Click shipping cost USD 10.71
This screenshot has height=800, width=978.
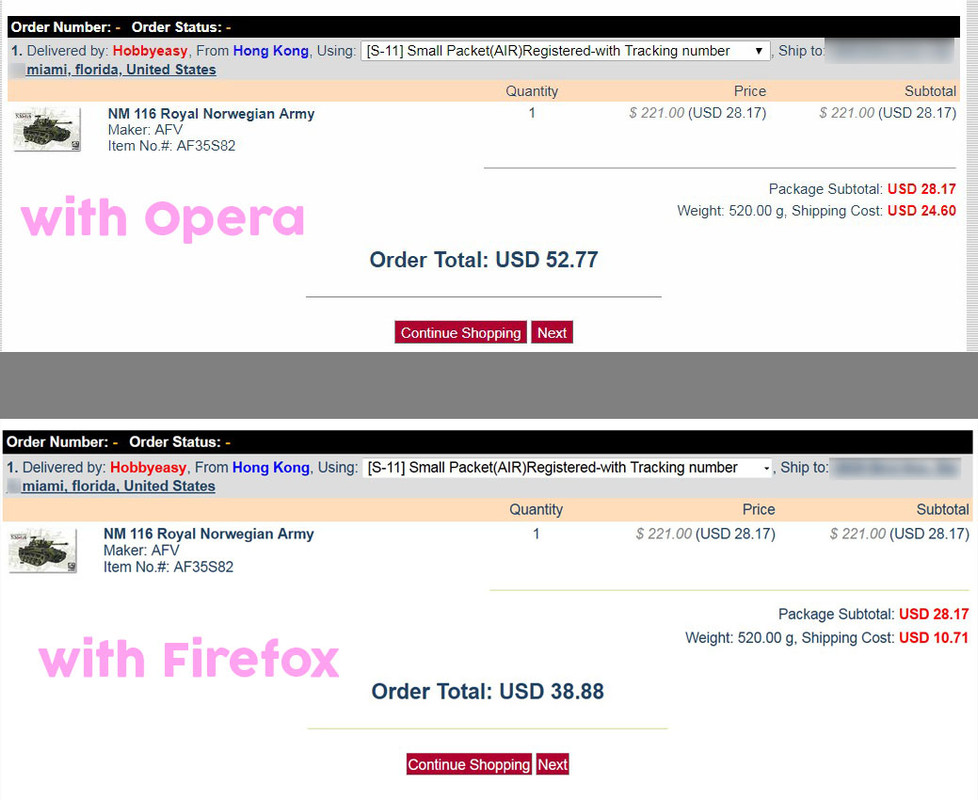[x=933, y=638]
